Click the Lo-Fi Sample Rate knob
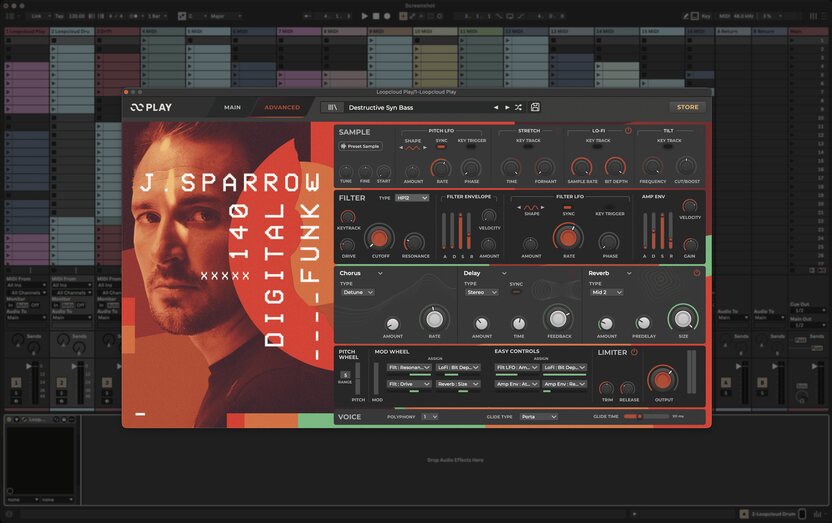This screenshot has width=832, height=523. (x=582, y=168)
